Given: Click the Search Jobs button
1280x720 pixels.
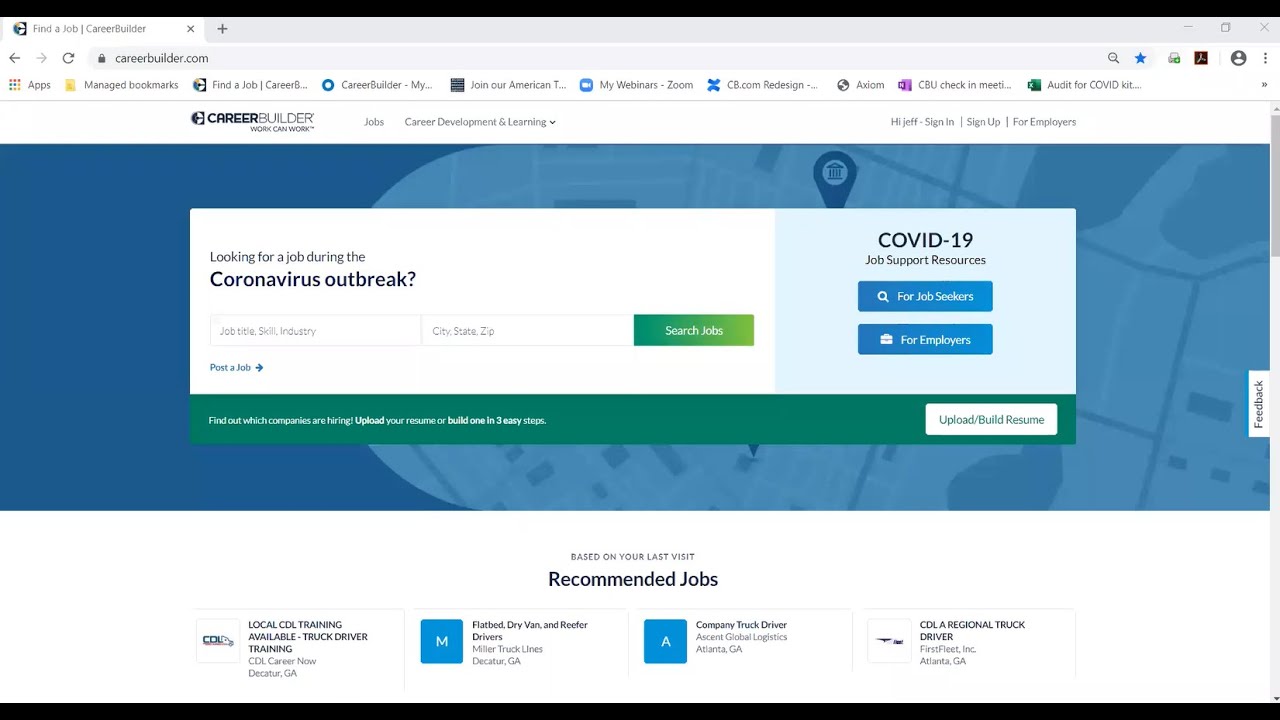Looking at the screenshot, I should pos(694,331).
